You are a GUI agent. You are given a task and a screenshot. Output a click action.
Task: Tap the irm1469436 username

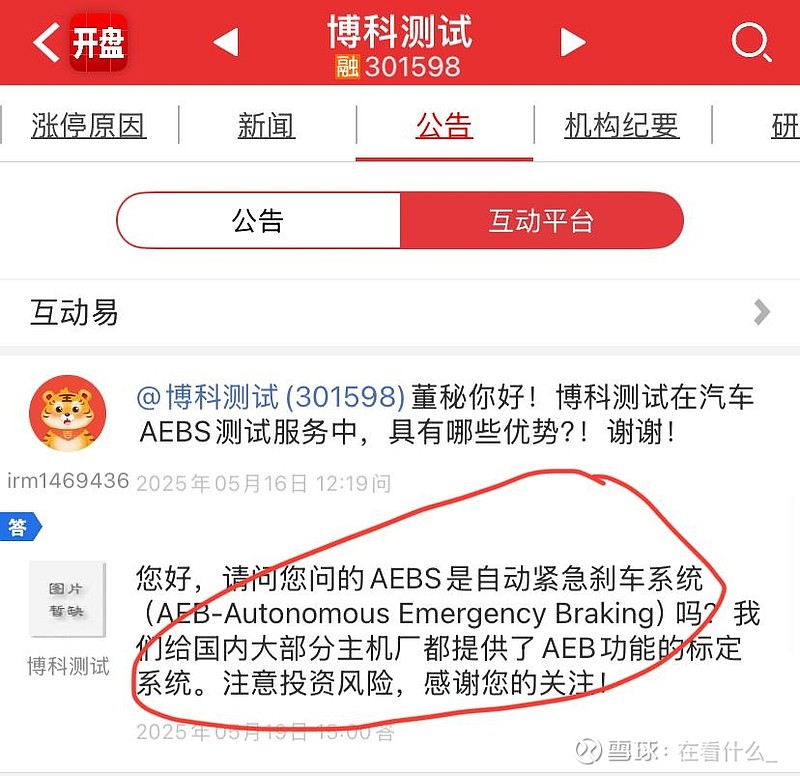pyautogui.click(x=68, y=481)
